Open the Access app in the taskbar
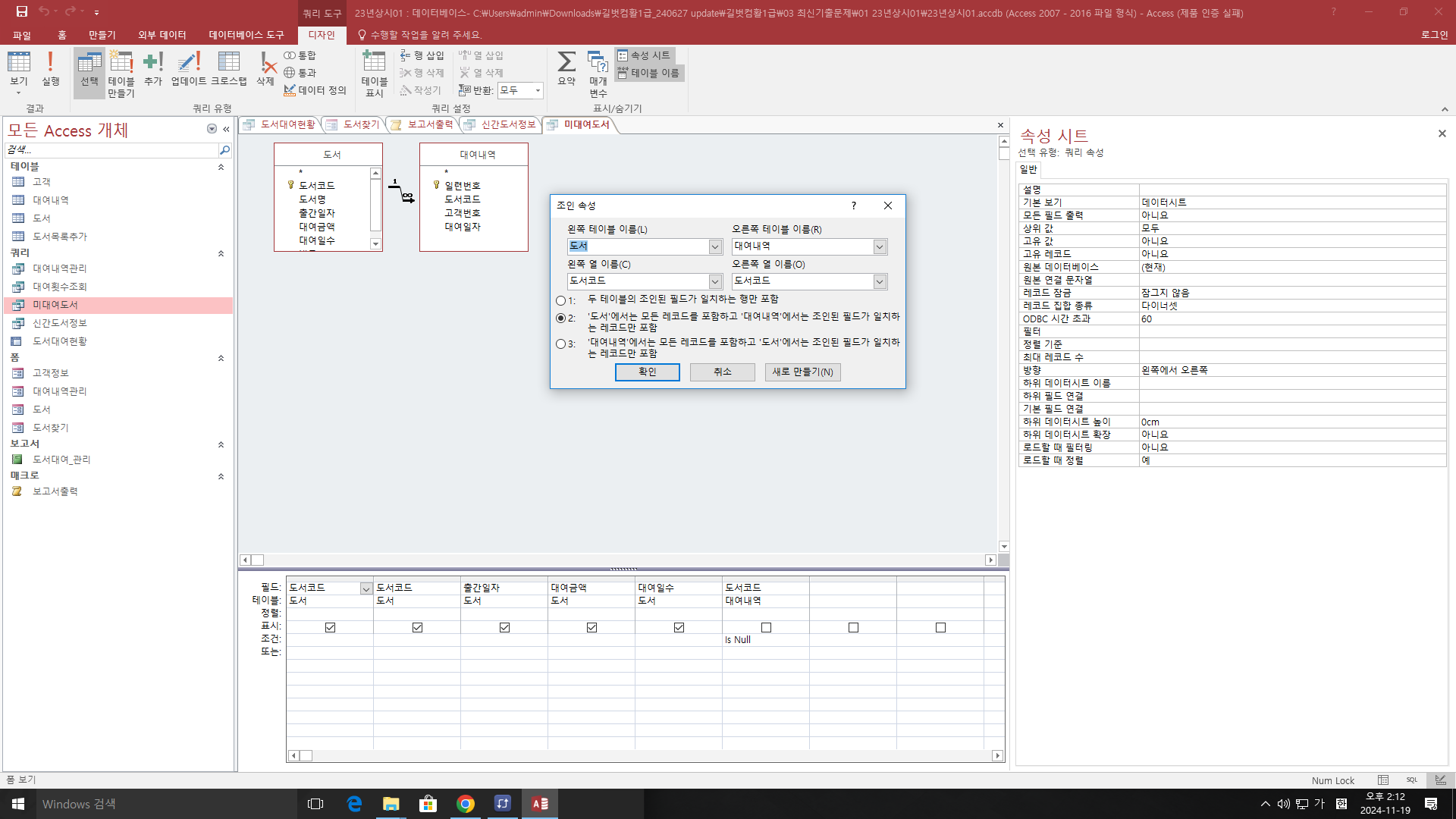Screen dimensions: 1456x819 tap(539, 804)
